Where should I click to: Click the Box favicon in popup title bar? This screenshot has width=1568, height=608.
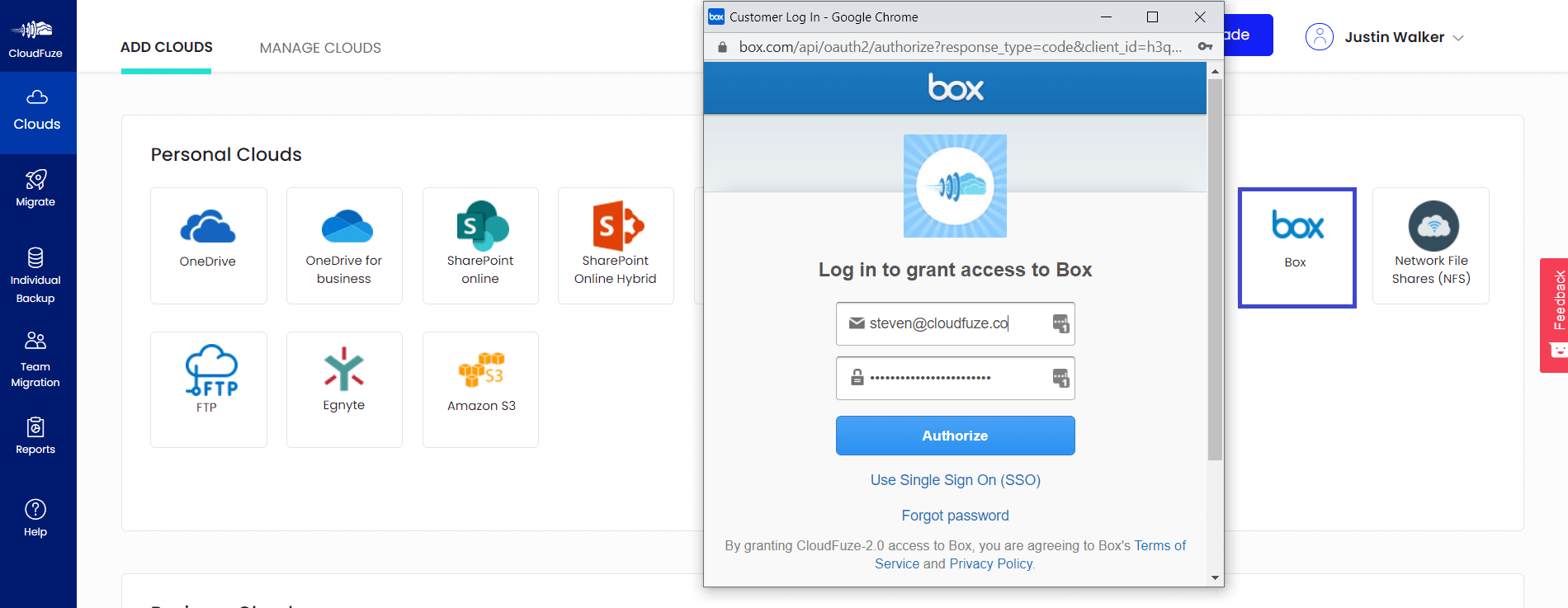pyautogui.click(x=716, y=16)
